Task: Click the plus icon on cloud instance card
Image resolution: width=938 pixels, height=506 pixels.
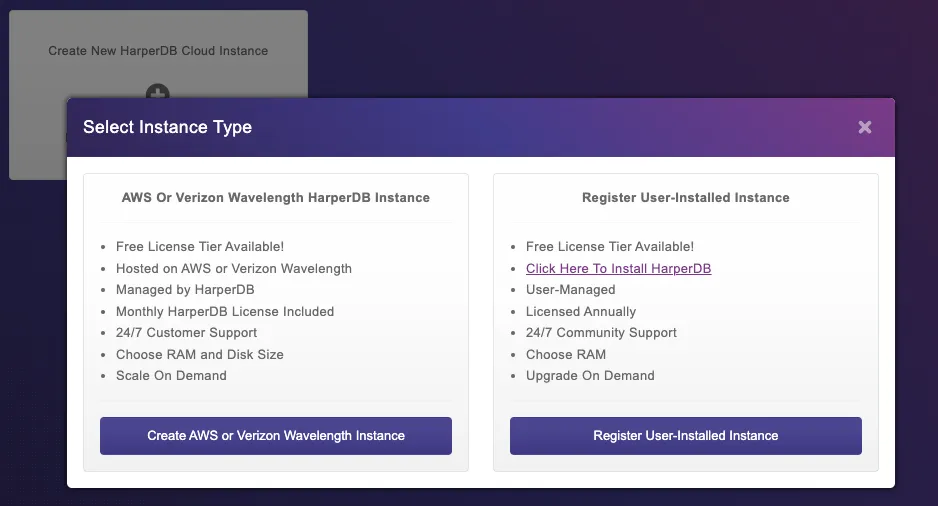Action: 158,91
